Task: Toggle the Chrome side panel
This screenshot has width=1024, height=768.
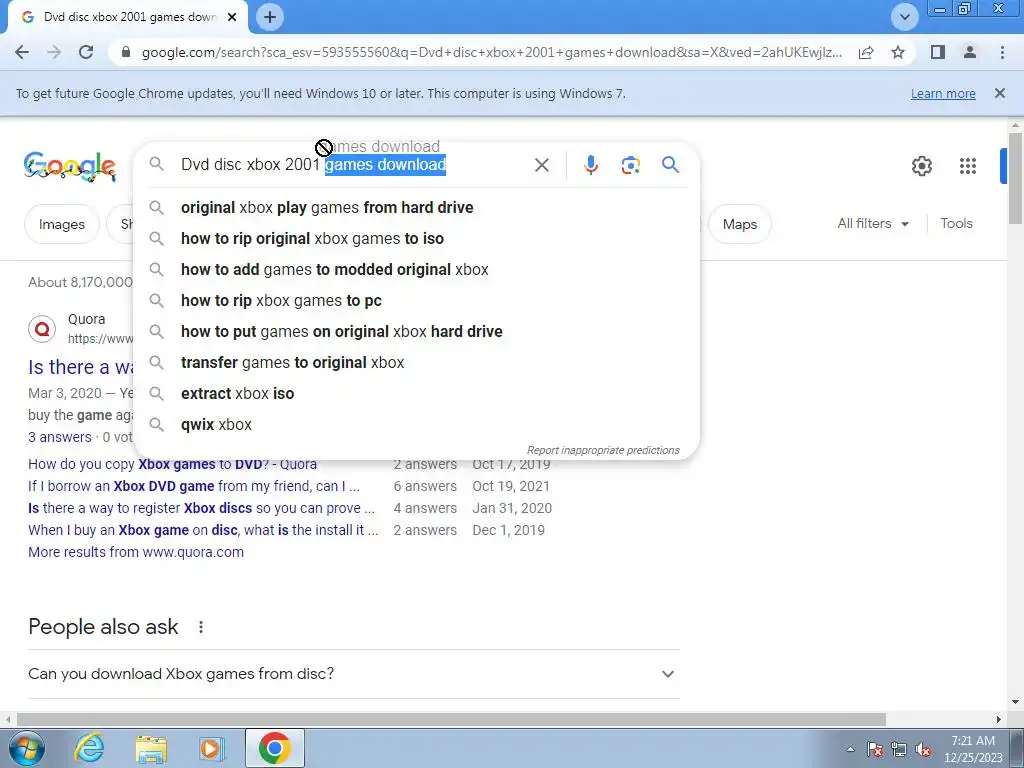Action: (x=938, y=52)
